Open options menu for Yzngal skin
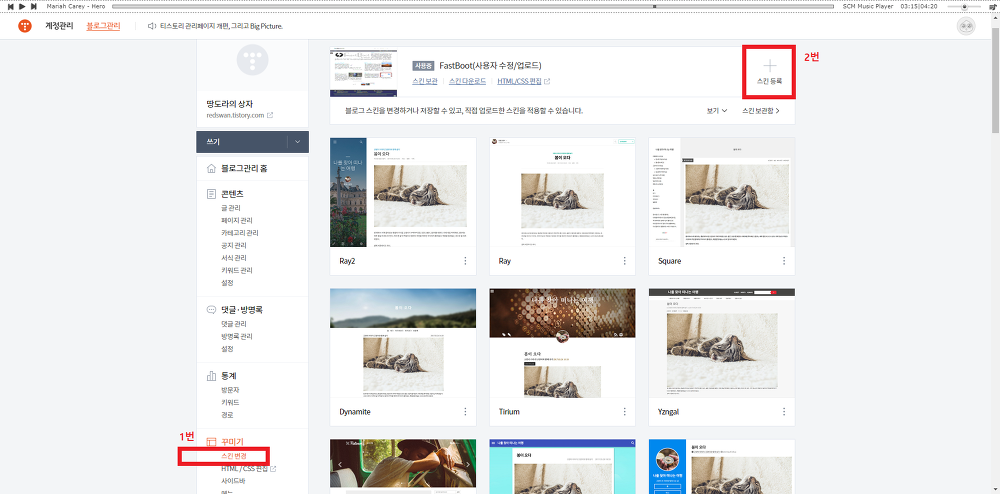The width and height of the screenshot is (1000, 494). click(x=784, y=412)
